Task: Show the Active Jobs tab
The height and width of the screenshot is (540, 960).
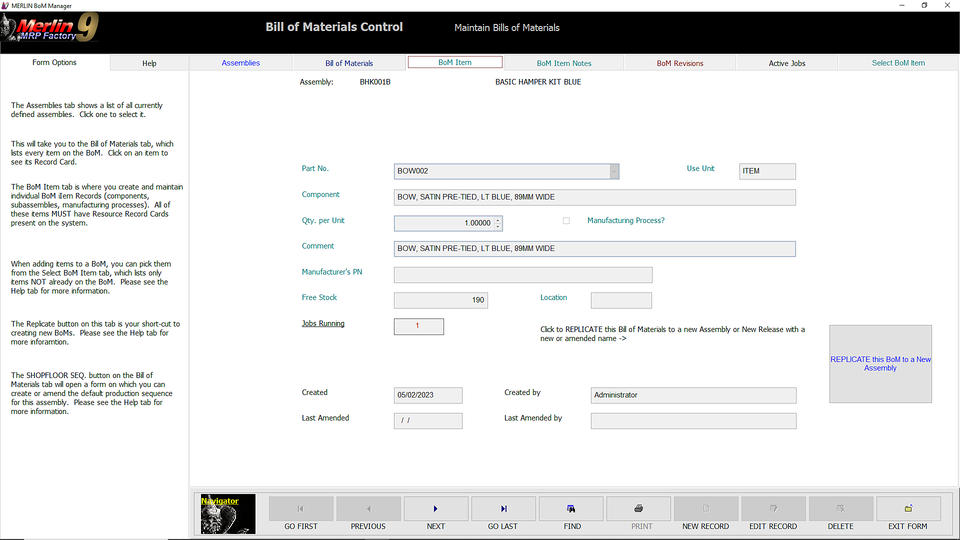Action: [x=787, y=63]
